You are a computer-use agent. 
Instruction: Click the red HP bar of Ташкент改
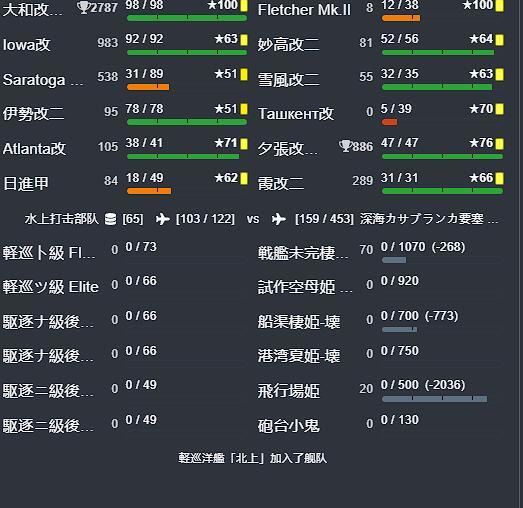pyautogui.click(x=389, y=122)
